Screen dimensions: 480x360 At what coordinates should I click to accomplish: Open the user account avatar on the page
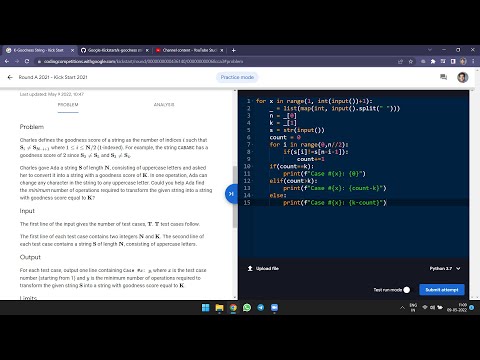(x=463, y=77)
